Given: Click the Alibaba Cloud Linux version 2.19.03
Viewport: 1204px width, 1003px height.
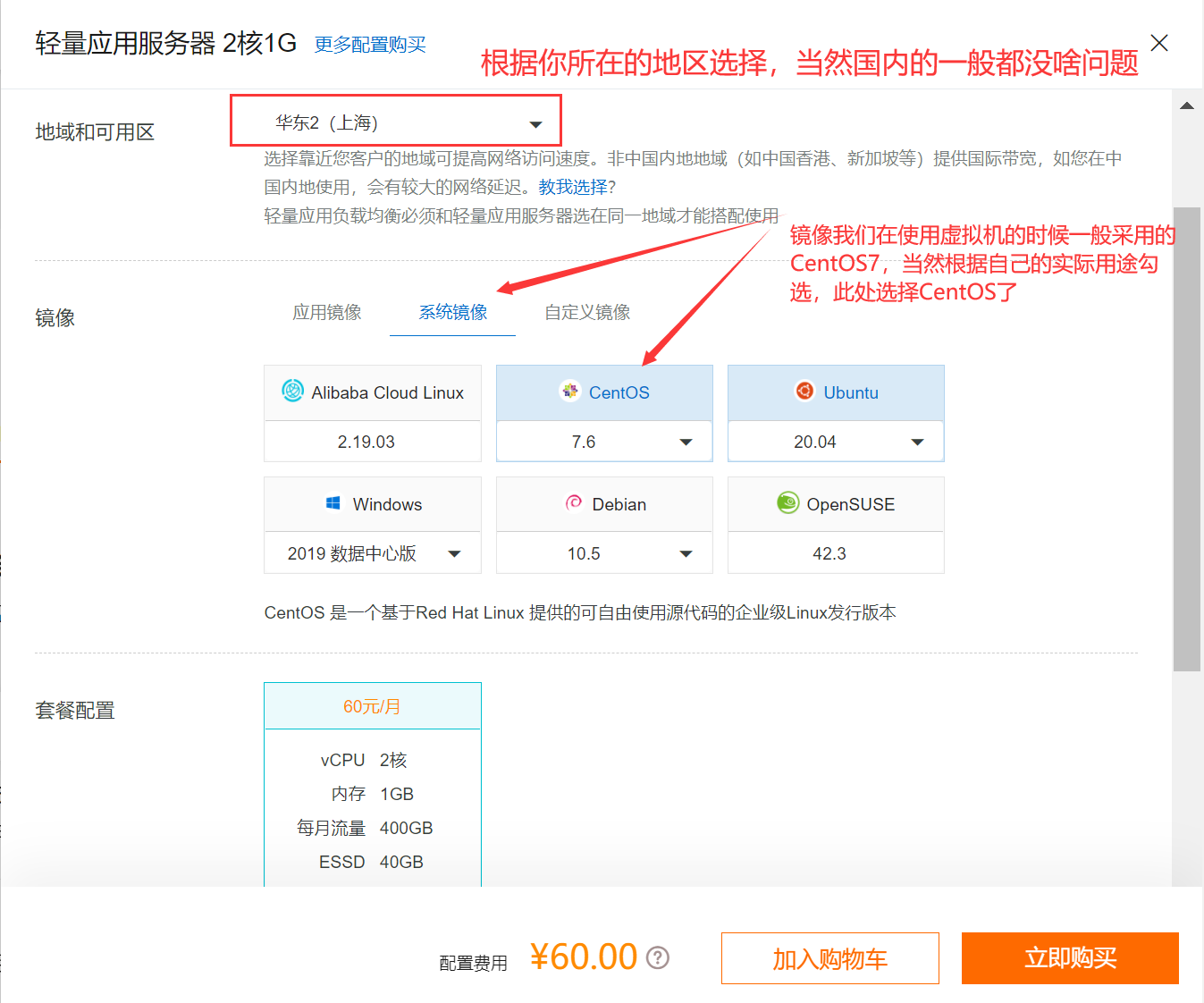Looking at the screenshot, I should tap(373, 442).
